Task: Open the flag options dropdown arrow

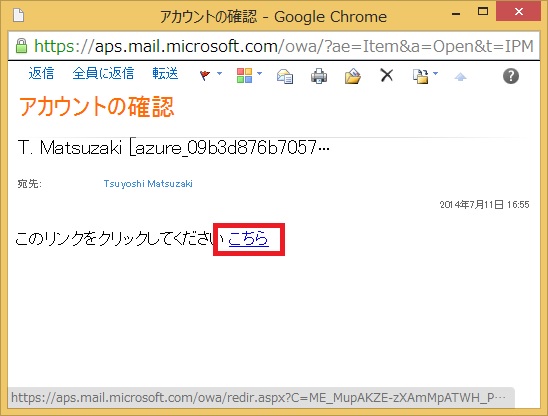Action: (219, 73)
